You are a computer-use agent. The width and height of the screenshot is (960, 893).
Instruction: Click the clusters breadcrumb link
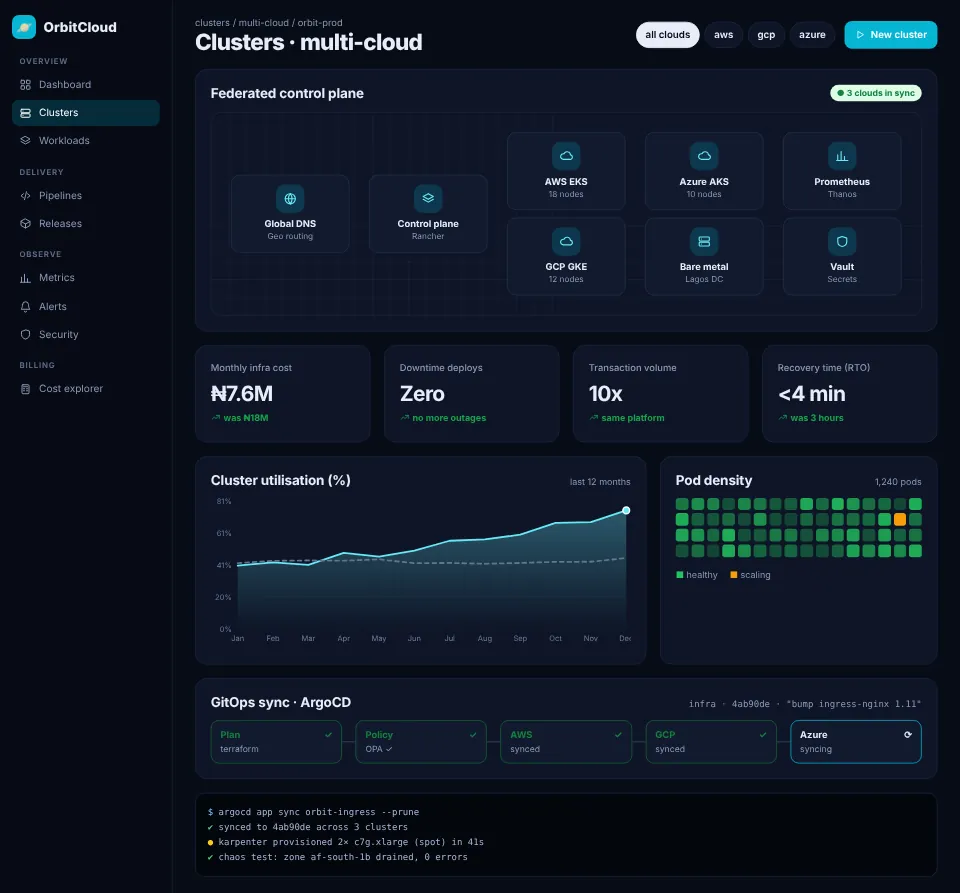tap(212, 23)
